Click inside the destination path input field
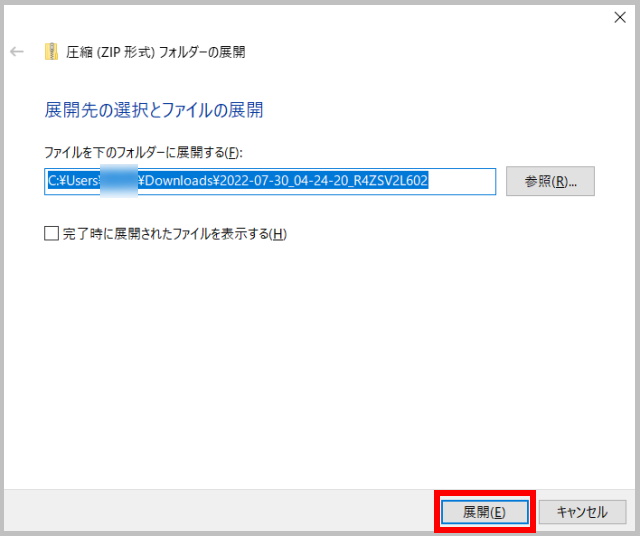Image resolution: width=640 pixels, height=536 pixels. pyautogui.click(x=270, y=181)
